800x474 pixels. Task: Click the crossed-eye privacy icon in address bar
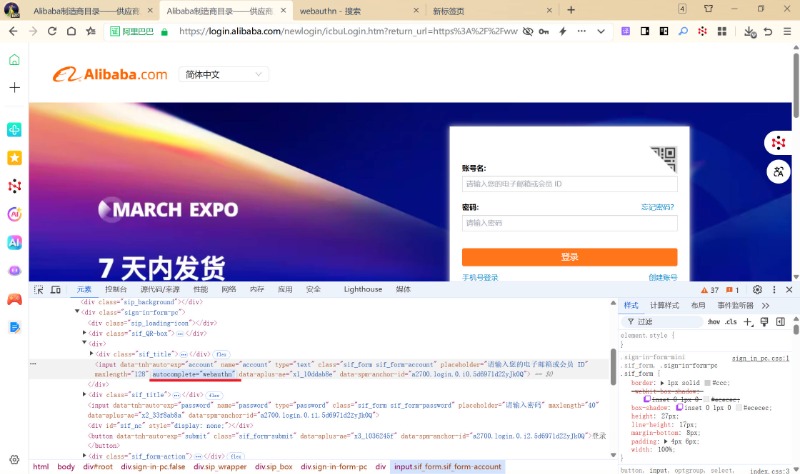(528, 31)
